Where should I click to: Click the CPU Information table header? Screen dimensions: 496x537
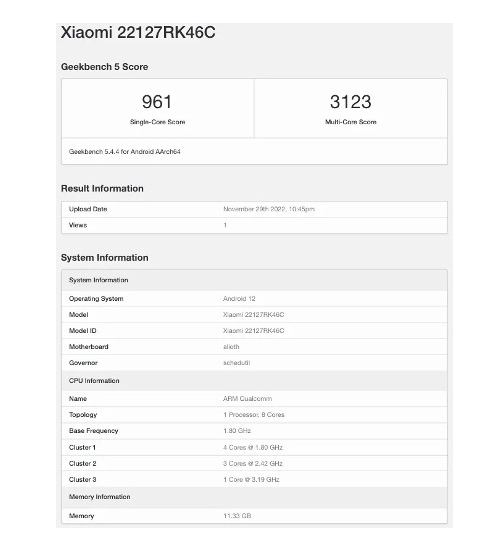coord(254,381)
